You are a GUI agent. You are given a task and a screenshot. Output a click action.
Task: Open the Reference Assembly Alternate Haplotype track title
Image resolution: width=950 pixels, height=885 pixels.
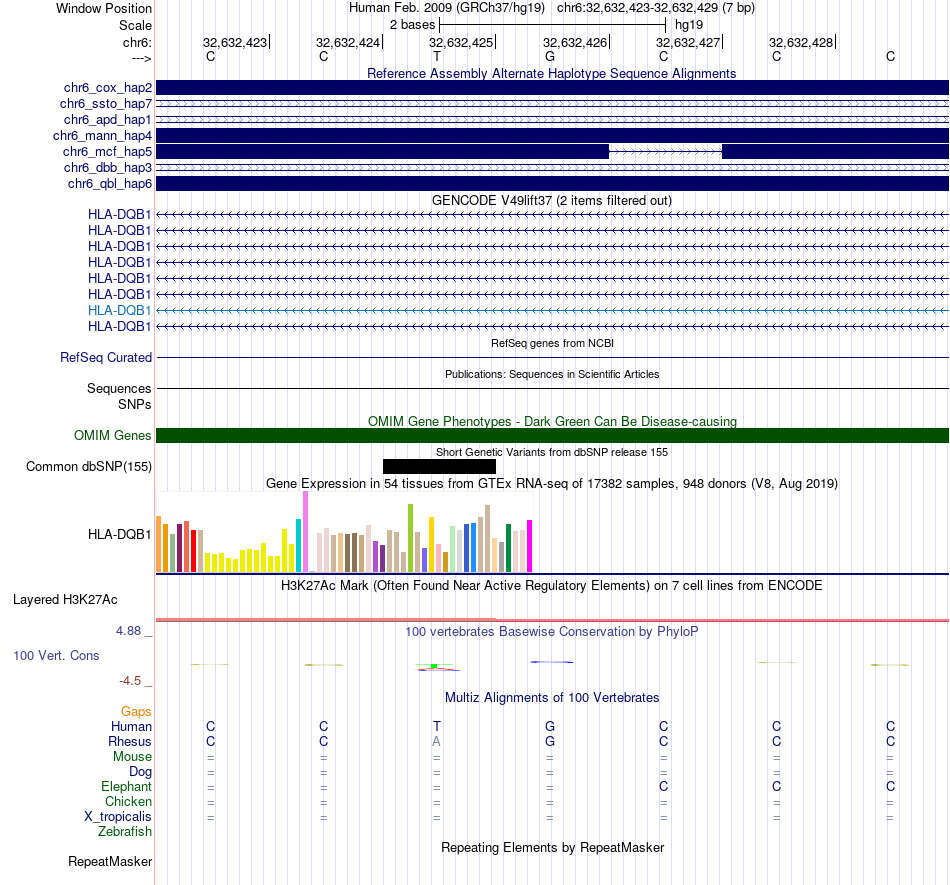(x=551, y=73)
